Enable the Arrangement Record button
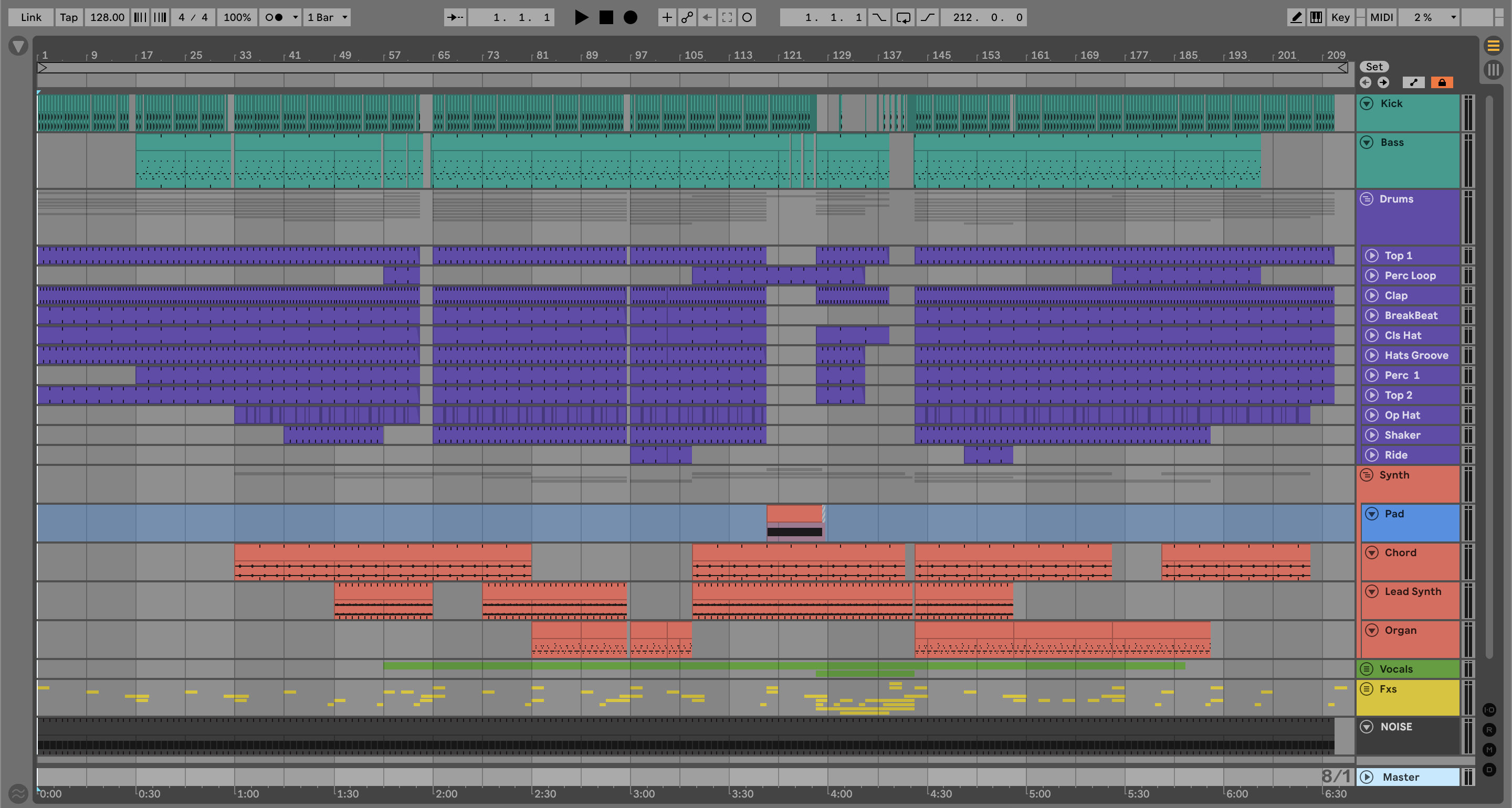 (631, 17)
